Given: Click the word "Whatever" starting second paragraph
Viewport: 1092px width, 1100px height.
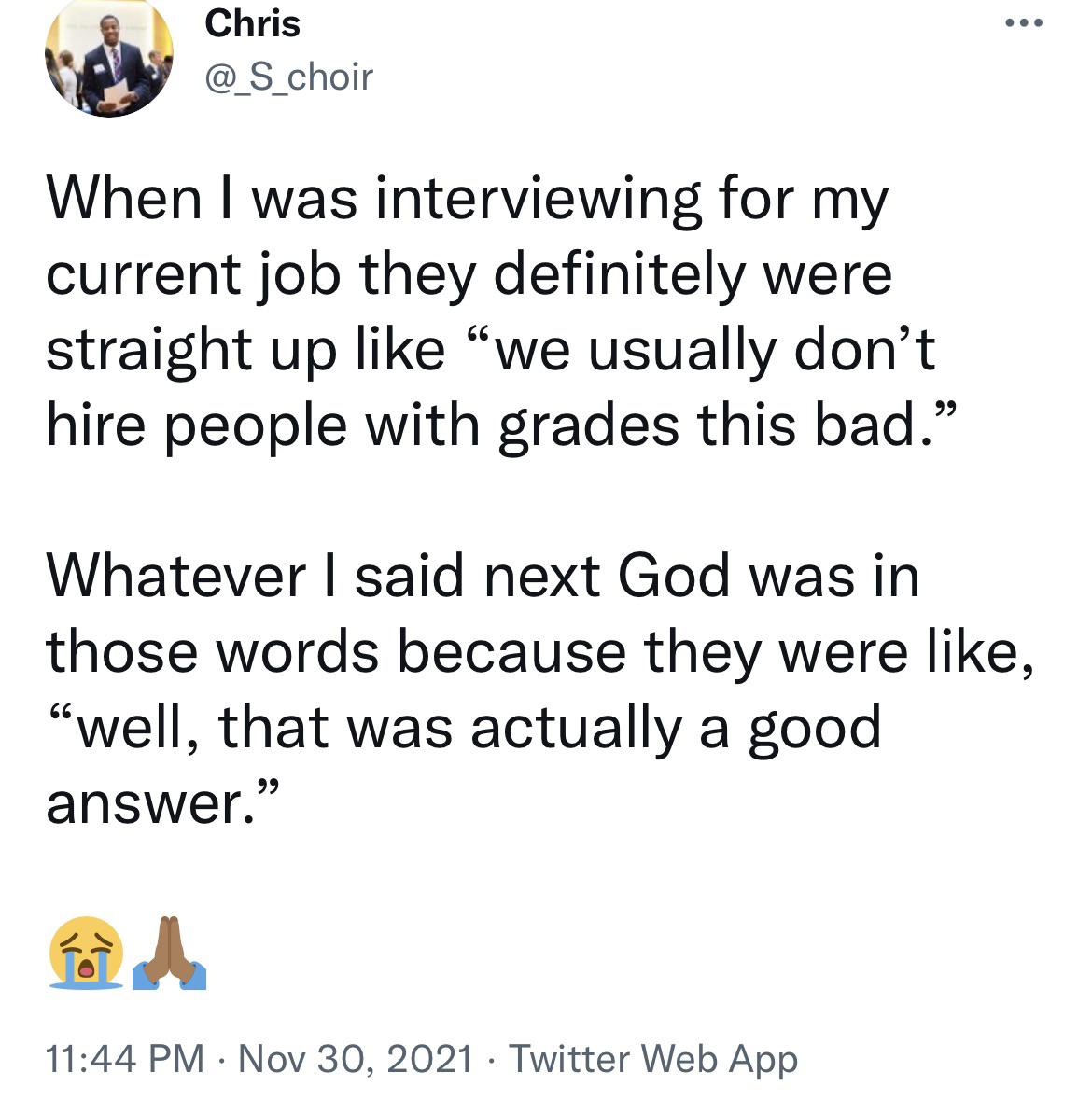Looking at the screenshot, I should click(x=175, y=575).
